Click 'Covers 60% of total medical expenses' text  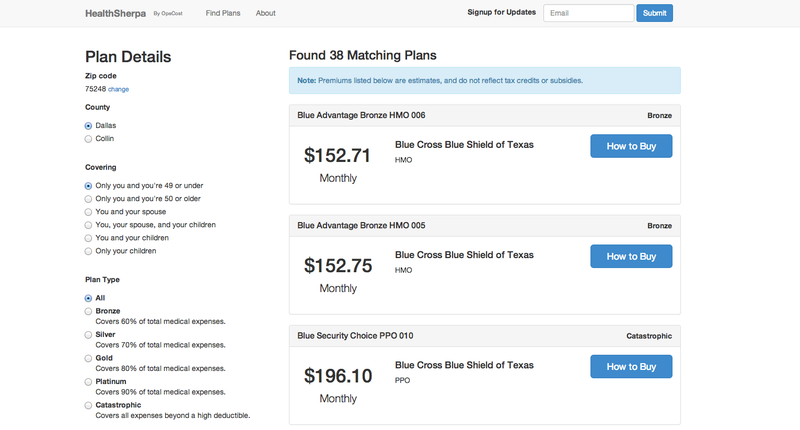[160, 321]
